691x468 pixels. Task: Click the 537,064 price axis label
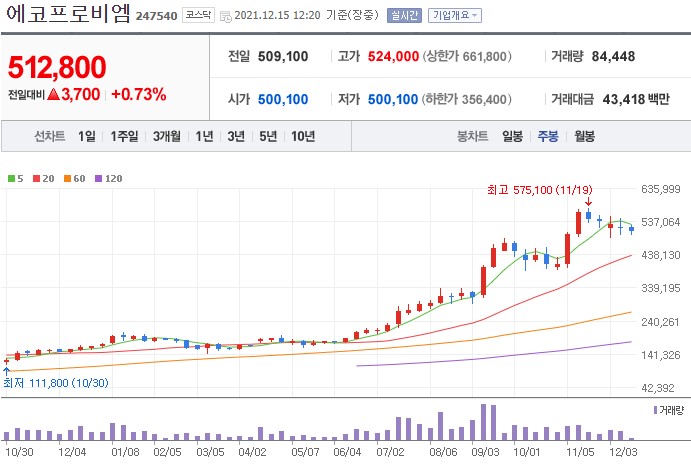pos(661,222)
